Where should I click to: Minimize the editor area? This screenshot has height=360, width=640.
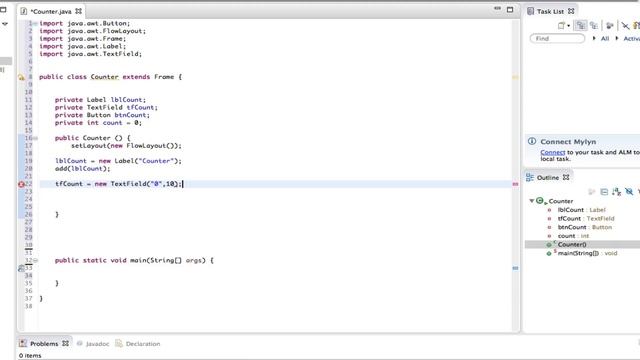(497, 9)
